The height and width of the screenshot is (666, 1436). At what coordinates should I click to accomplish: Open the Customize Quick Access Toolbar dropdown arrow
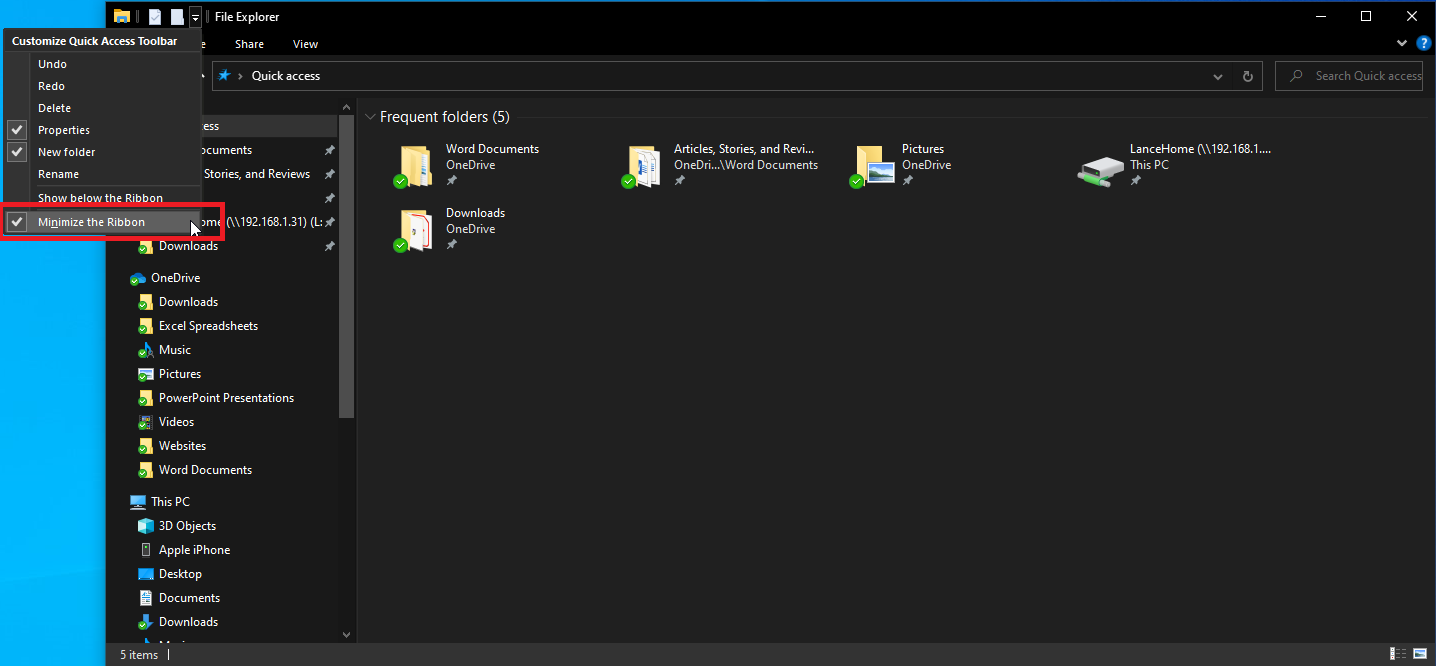tap(195, 16)
